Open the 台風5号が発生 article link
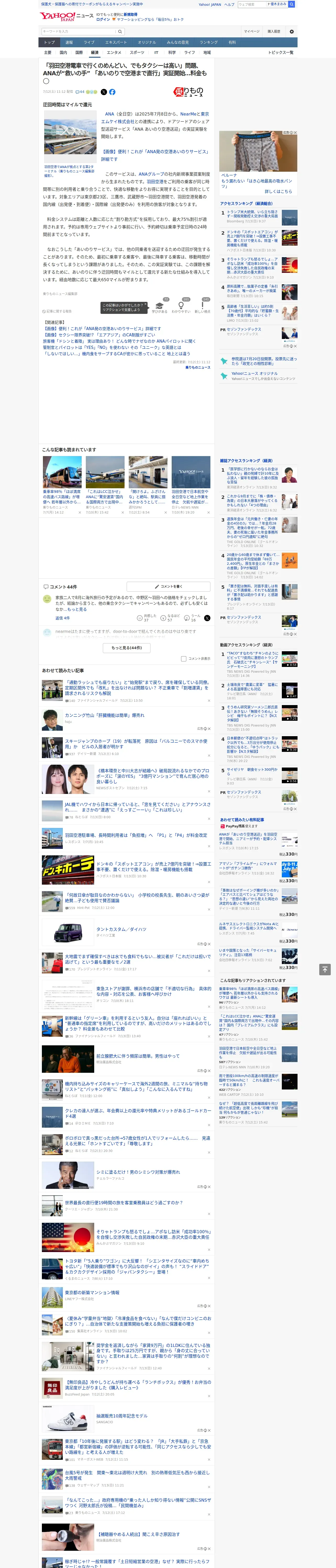Image resolution: width=336 pixels, height=1568 pixels. tap(137, 1475)
